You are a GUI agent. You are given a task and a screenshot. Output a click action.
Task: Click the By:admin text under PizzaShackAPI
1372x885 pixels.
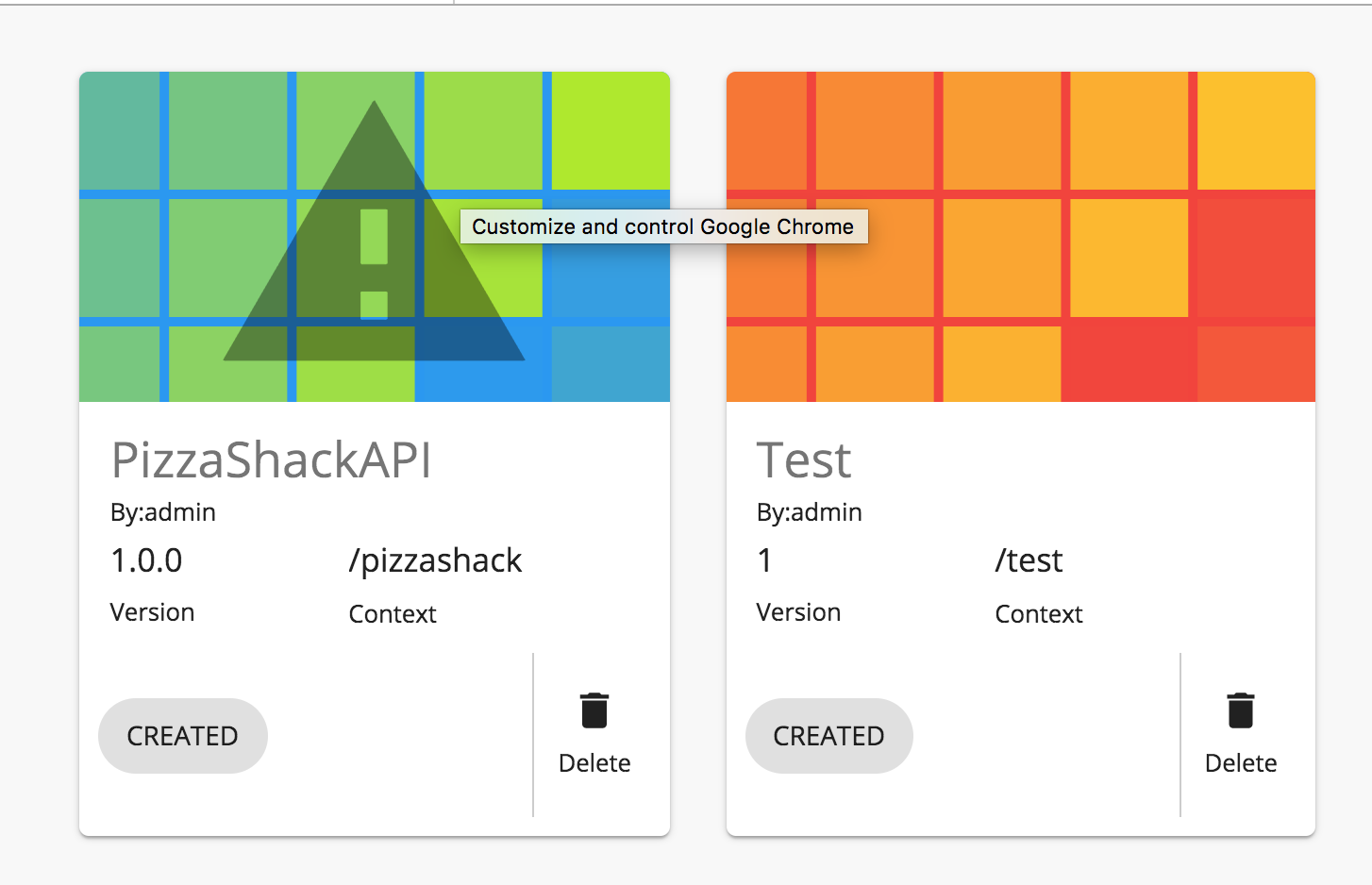162,512
